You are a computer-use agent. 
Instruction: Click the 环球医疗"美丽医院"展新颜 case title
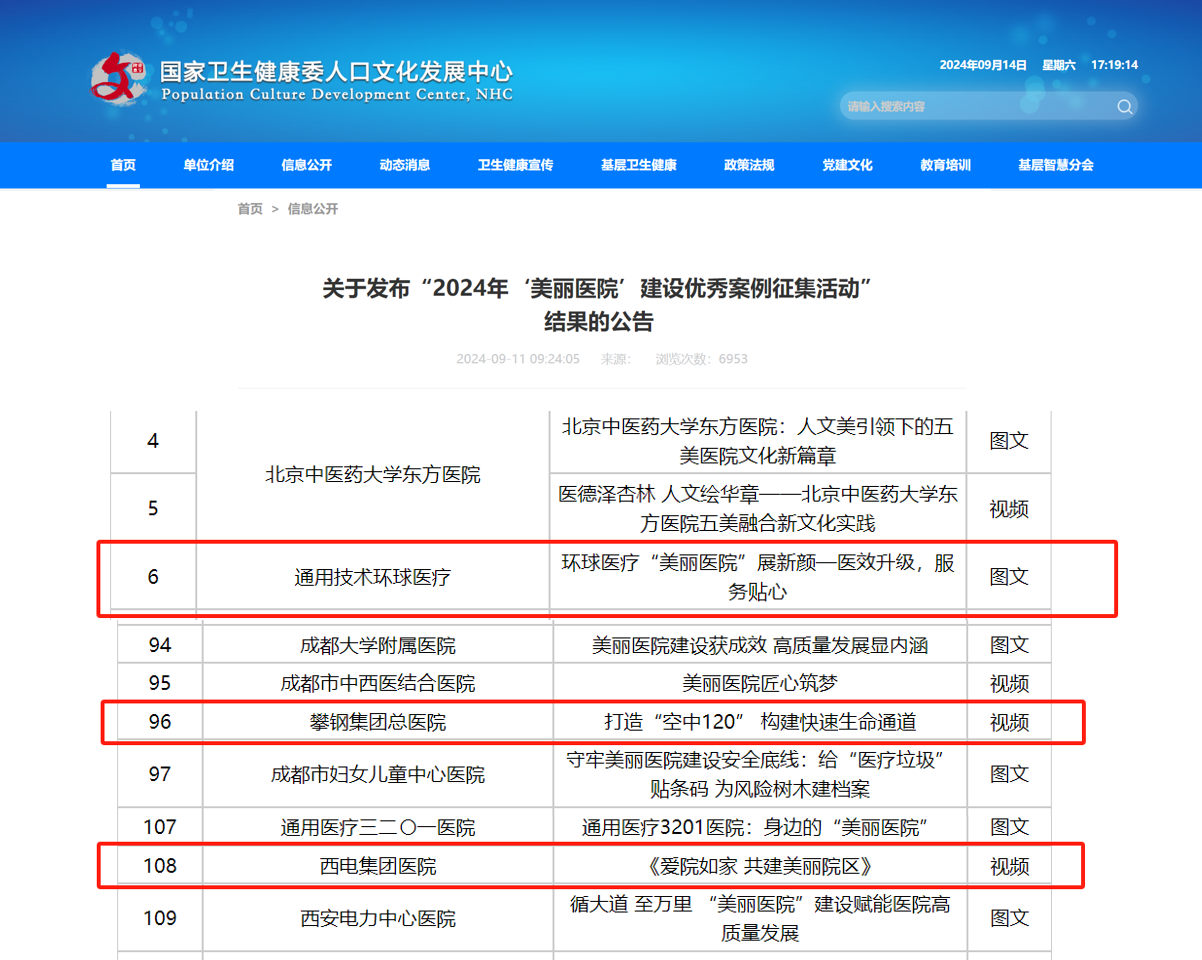(x=757, y=577)
